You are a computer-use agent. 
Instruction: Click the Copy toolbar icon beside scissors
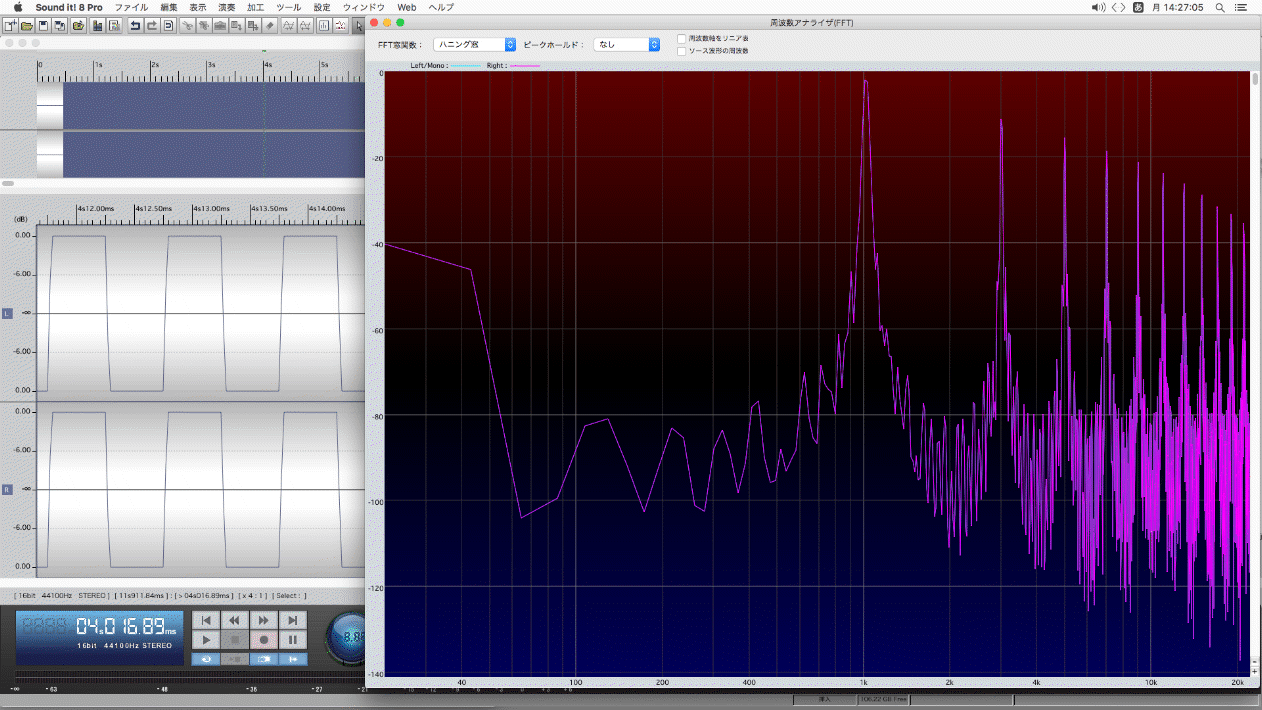(203, 24)
